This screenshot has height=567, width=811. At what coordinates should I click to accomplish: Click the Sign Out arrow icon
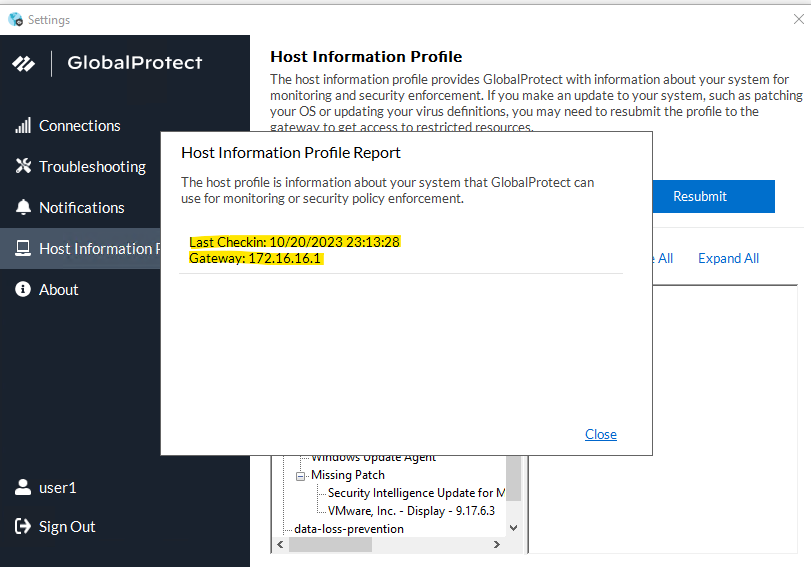(x=23, y=527)
